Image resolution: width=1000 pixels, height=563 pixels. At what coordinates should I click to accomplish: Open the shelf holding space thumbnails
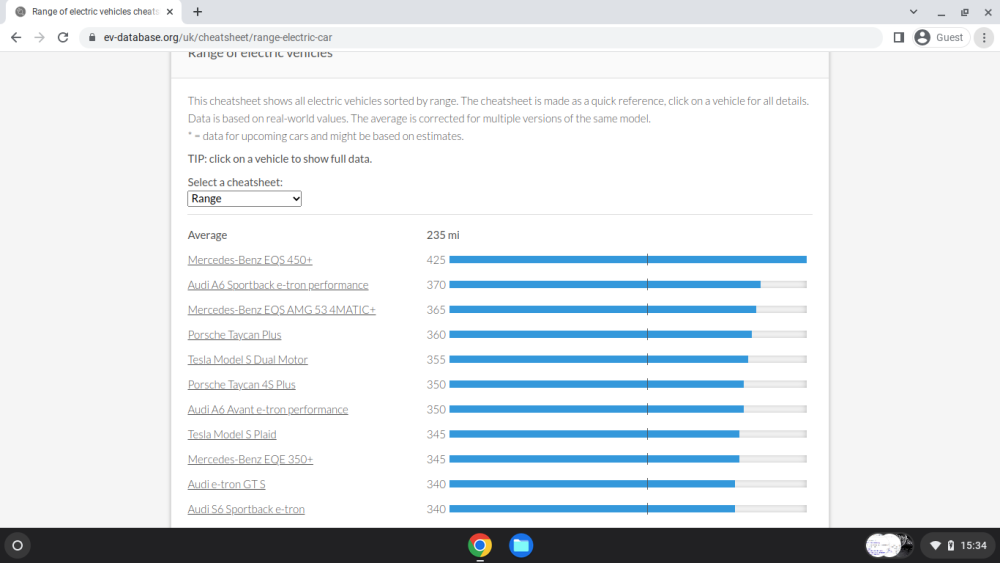(x=890, y=545)
